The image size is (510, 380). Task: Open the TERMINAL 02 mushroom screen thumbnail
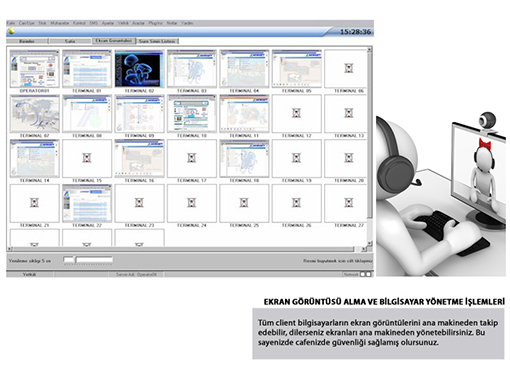[139, 69]
